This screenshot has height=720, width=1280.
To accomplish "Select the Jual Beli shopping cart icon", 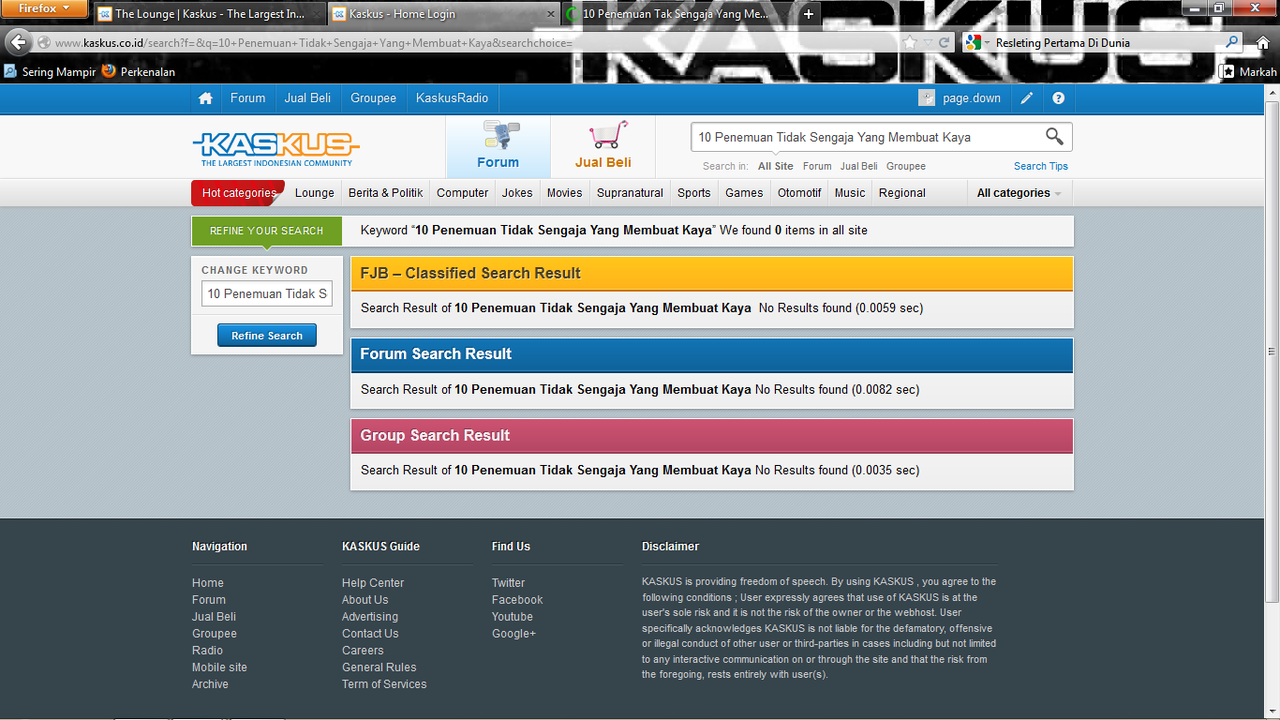I will 603,147.
